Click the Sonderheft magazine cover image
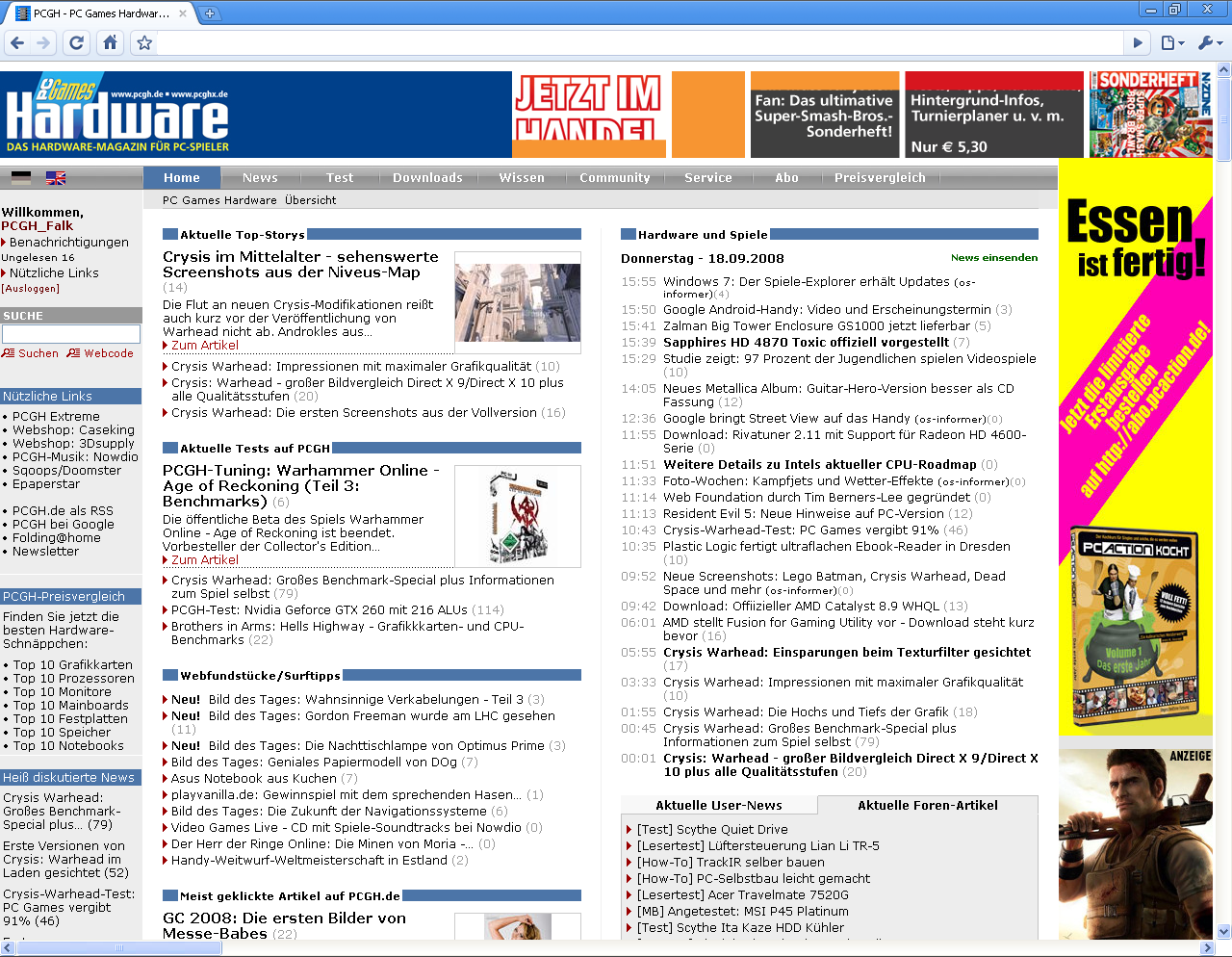 1150,114
